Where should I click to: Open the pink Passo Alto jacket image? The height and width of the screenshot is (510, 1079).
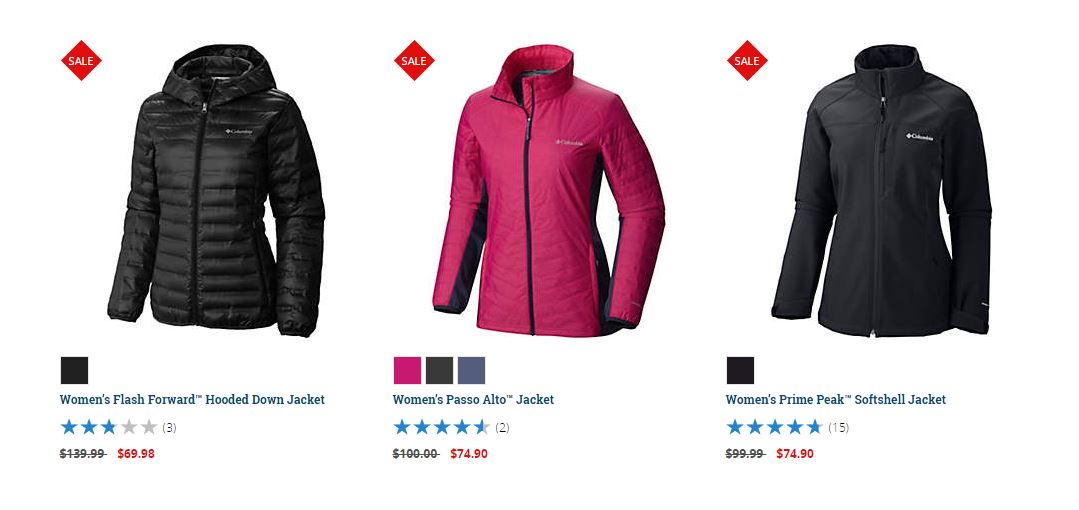tap(549, 191)
